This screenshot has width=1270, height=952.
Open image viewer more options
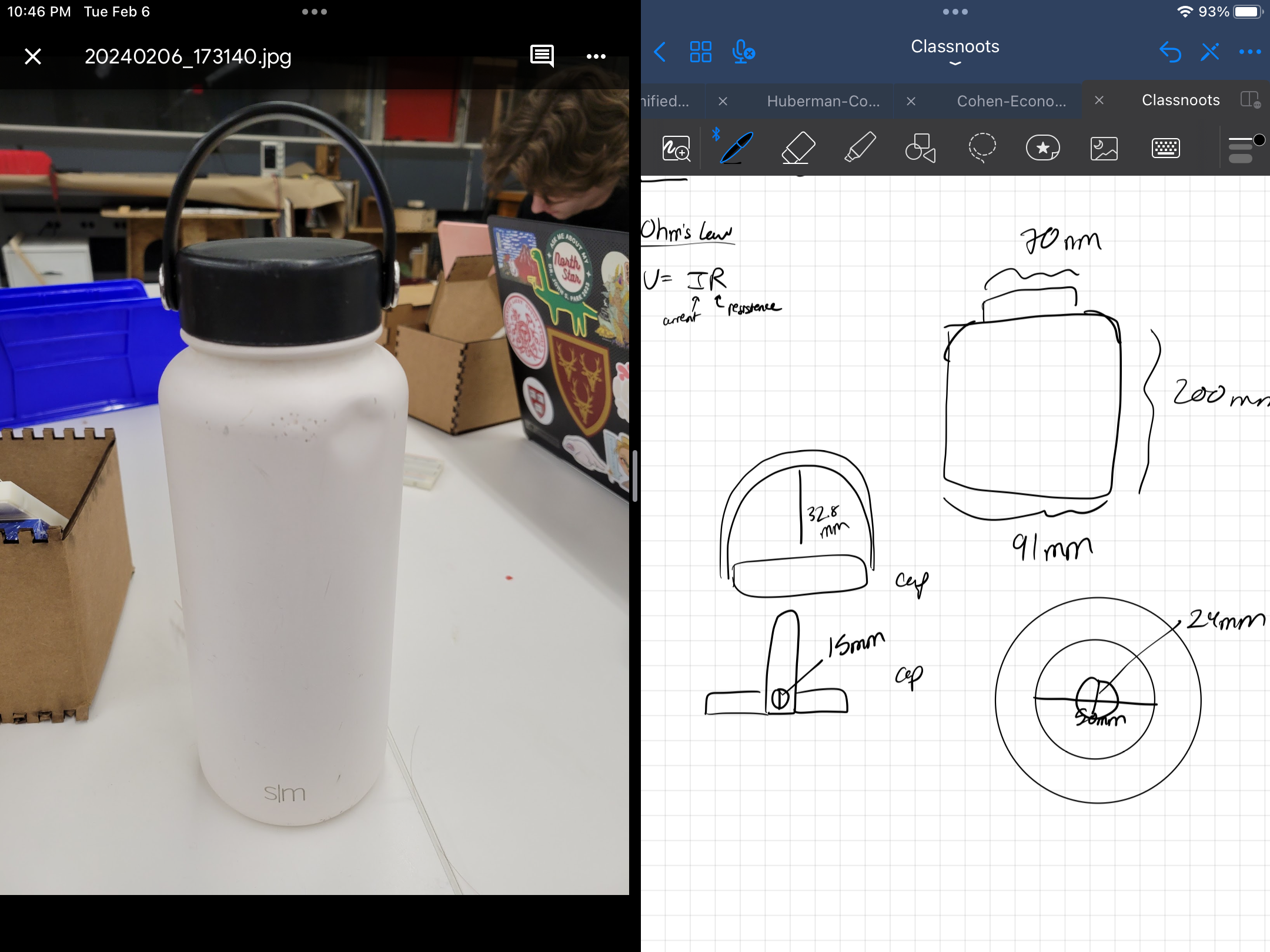click(x=596, y=56)
